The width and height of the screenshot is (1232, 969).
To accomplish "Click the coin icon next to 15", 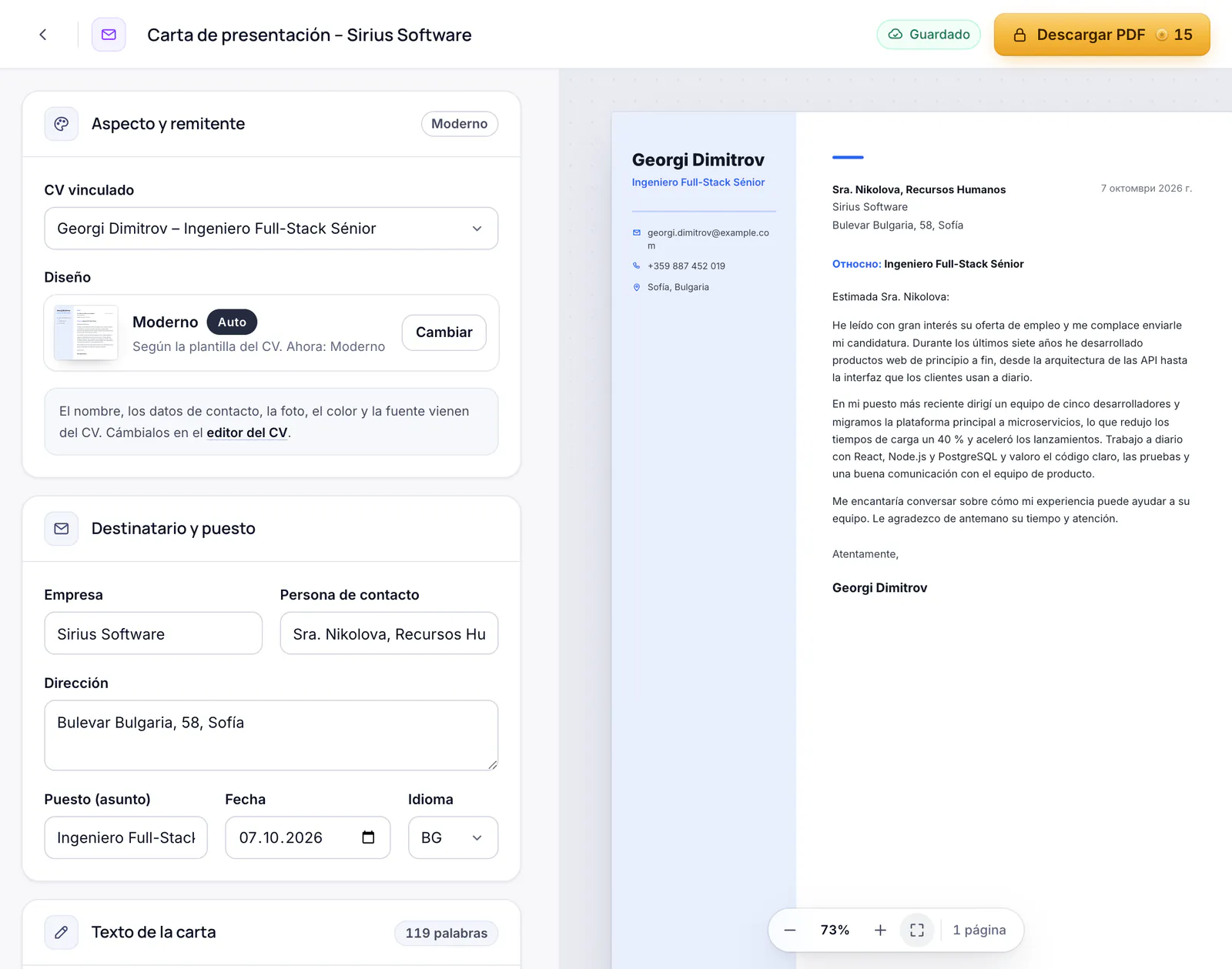I will click(1162, 35).
